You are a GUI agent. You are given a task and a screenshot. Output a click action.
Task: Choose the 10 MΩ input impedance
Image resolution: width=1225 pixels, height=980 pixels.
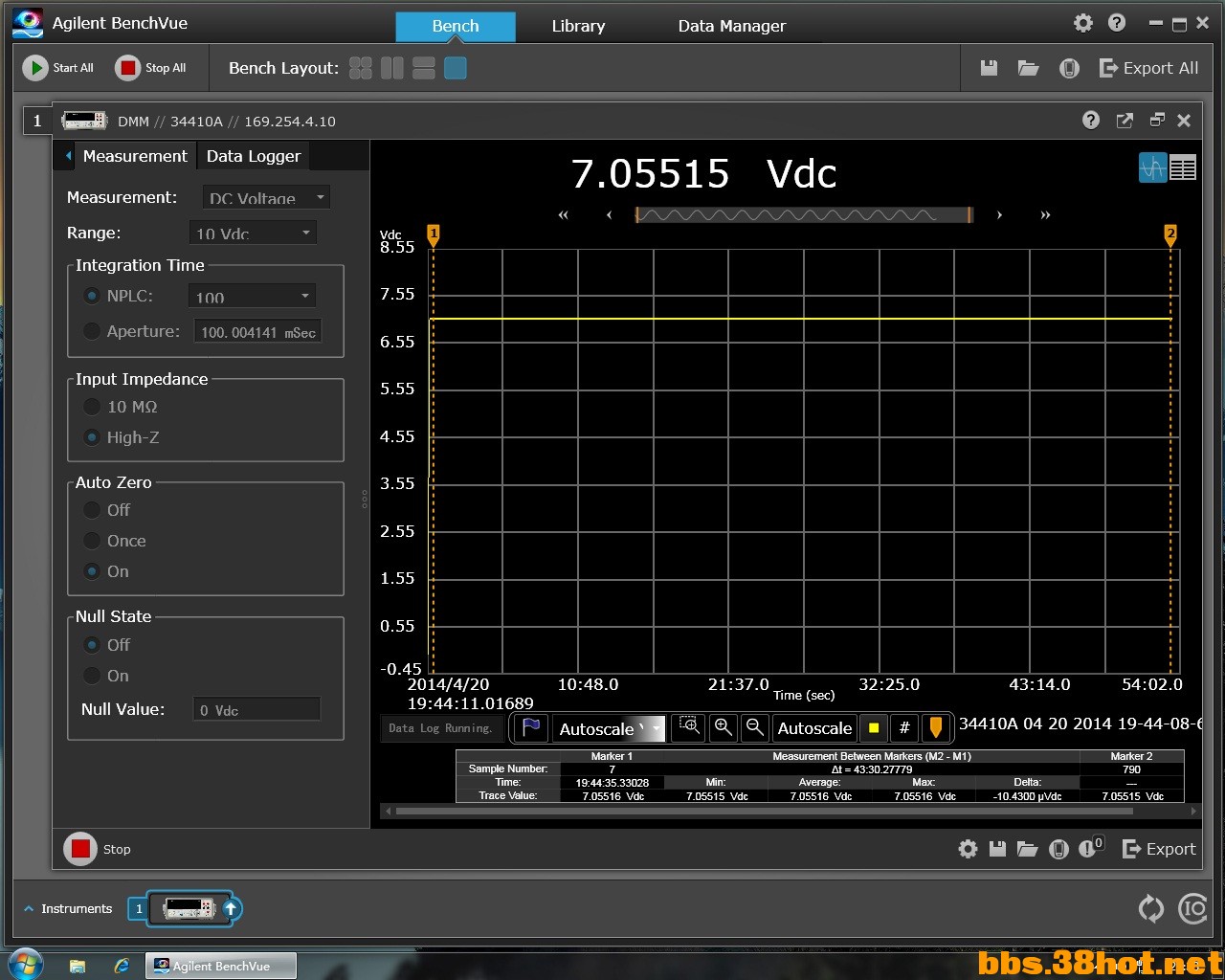(x=92, y=407)
